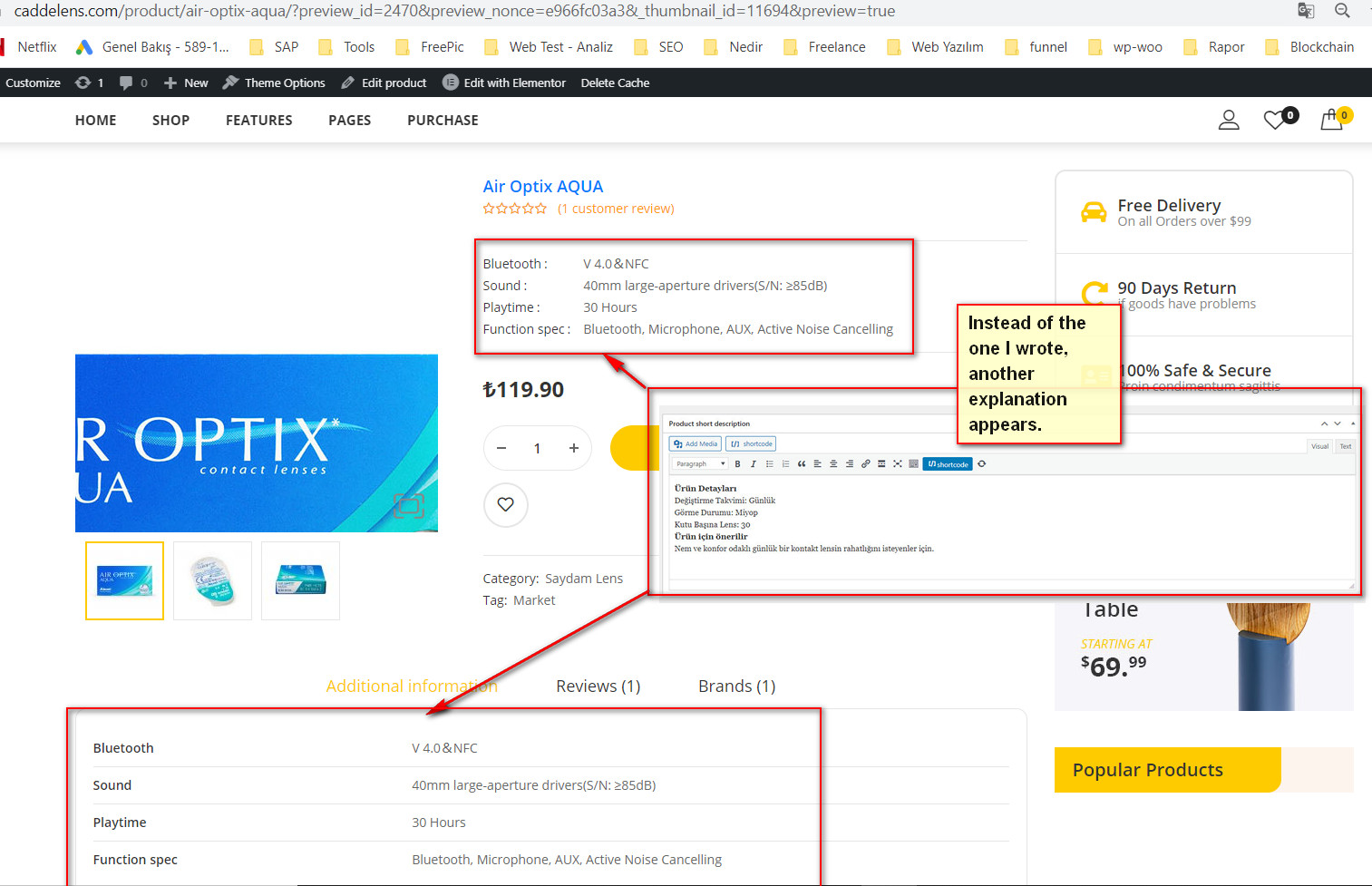Click the Air Optix AQUA title
This screenshot has height=886, width=1372.
(542, 186)
